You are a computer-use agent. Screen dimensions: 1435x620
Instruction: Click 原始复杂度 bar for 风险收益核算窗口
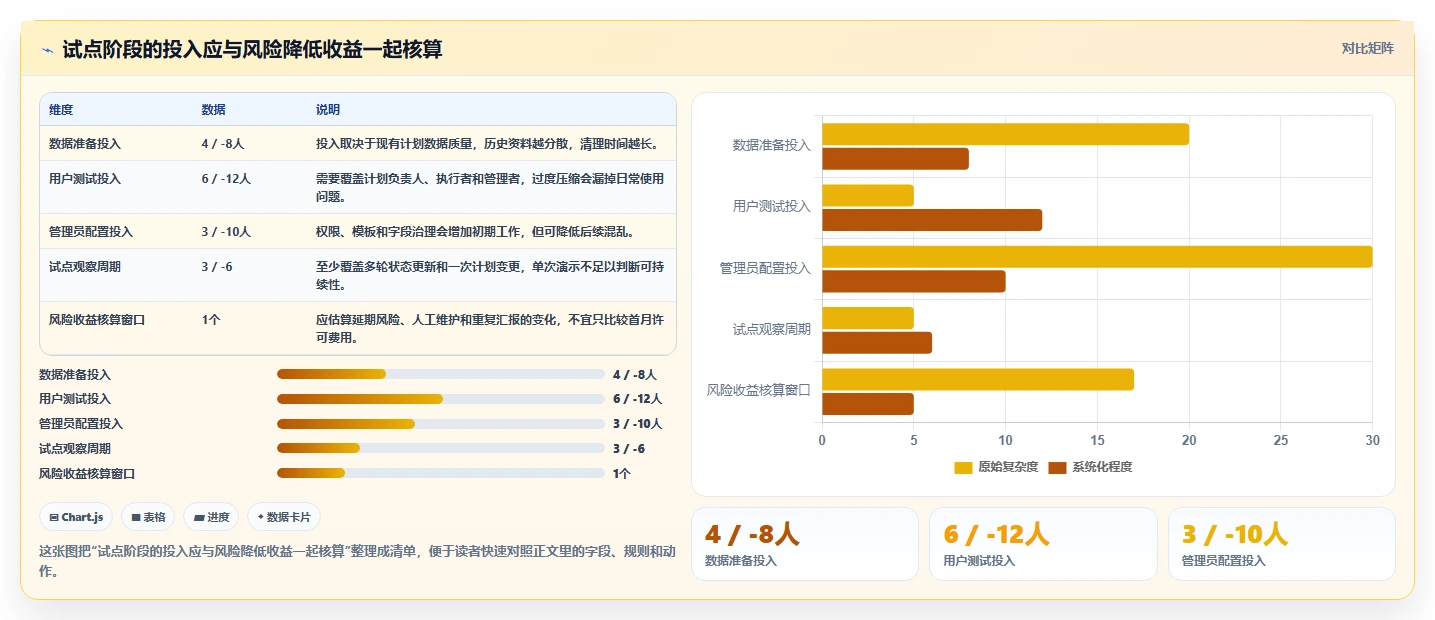[x=978, y=379]
